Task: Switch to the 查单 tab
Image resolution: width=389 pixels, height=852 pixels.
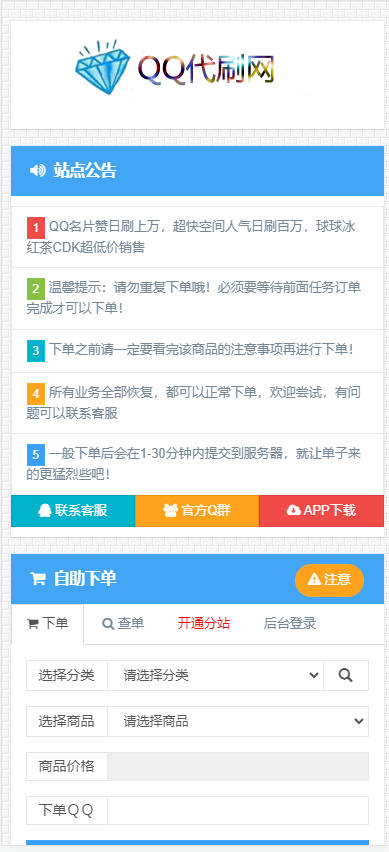Action: pyautogui.click(x=123, y=623)
